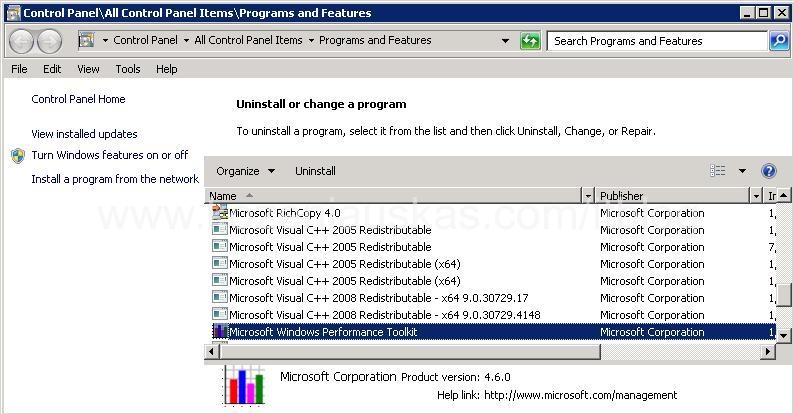The image size is (794, 414).
Task: Click the search magnifier icon
Action: (779, 40)
